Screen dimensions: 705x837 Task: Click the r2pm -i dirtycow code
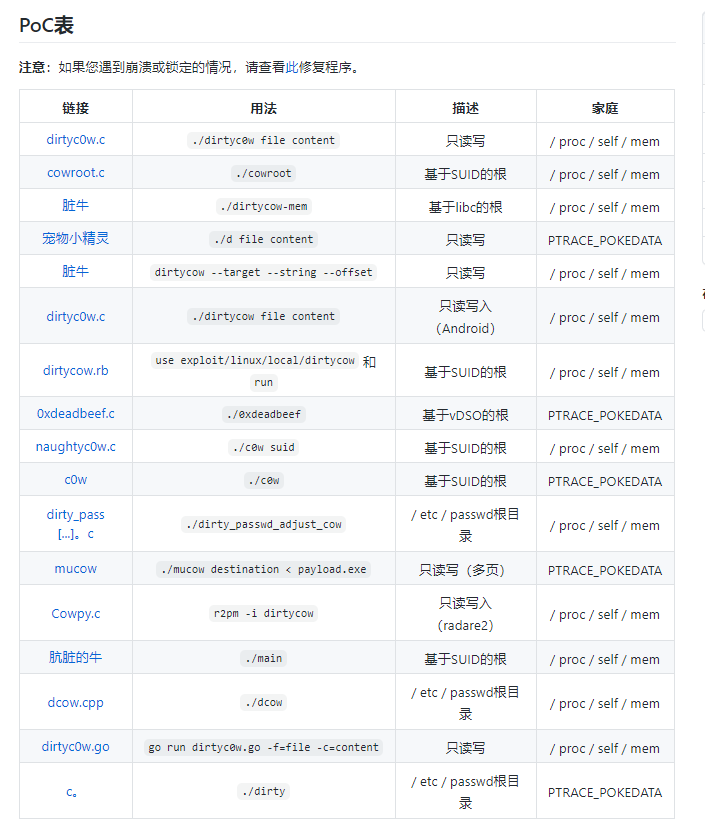(264, 614)
